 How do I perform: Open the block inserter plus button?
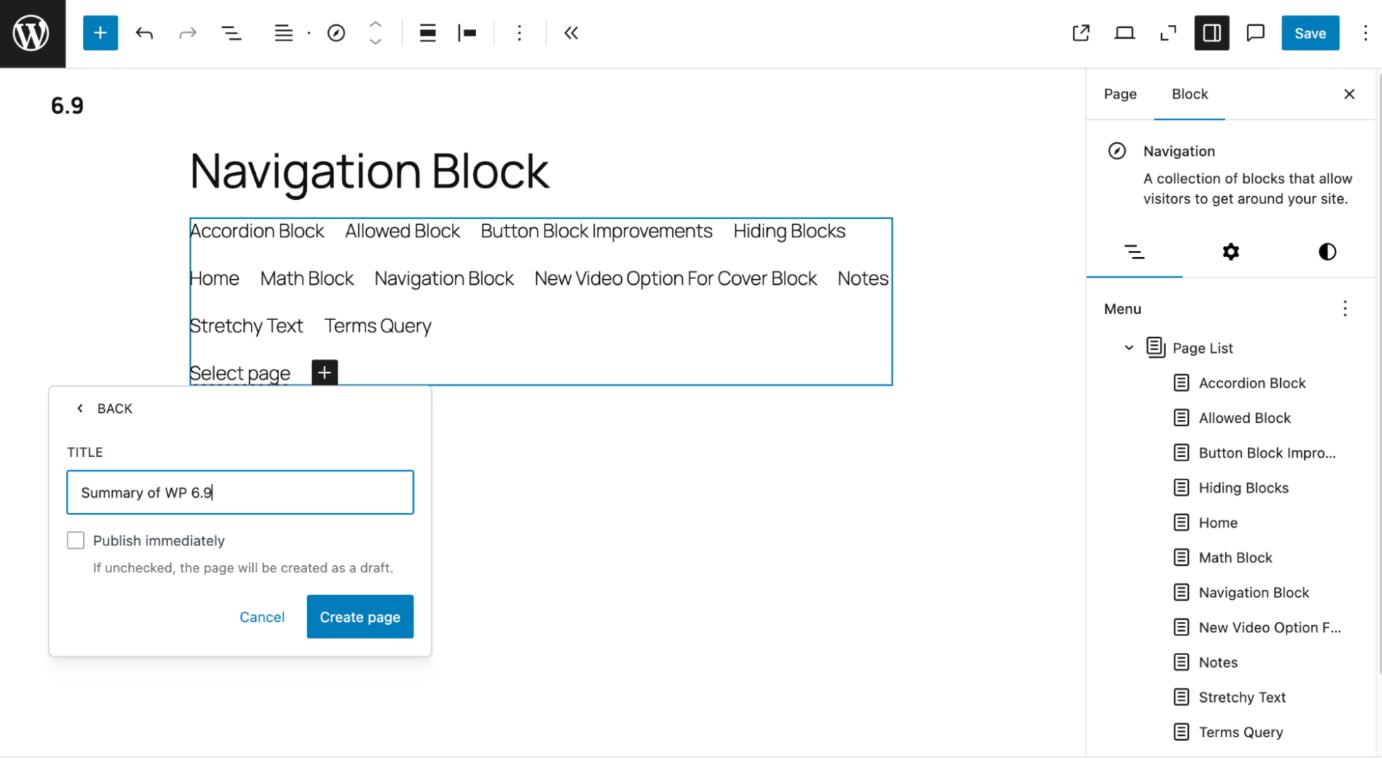[100, 33]
